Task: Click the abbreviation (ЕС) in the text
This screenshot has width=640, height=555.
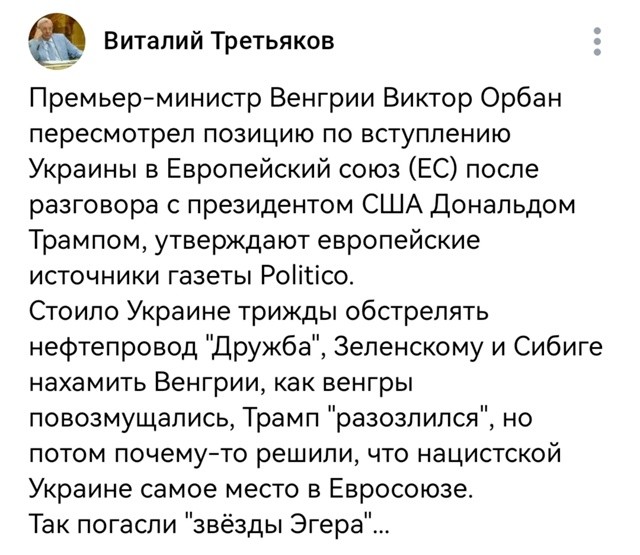Action: (x=434, y=170)
